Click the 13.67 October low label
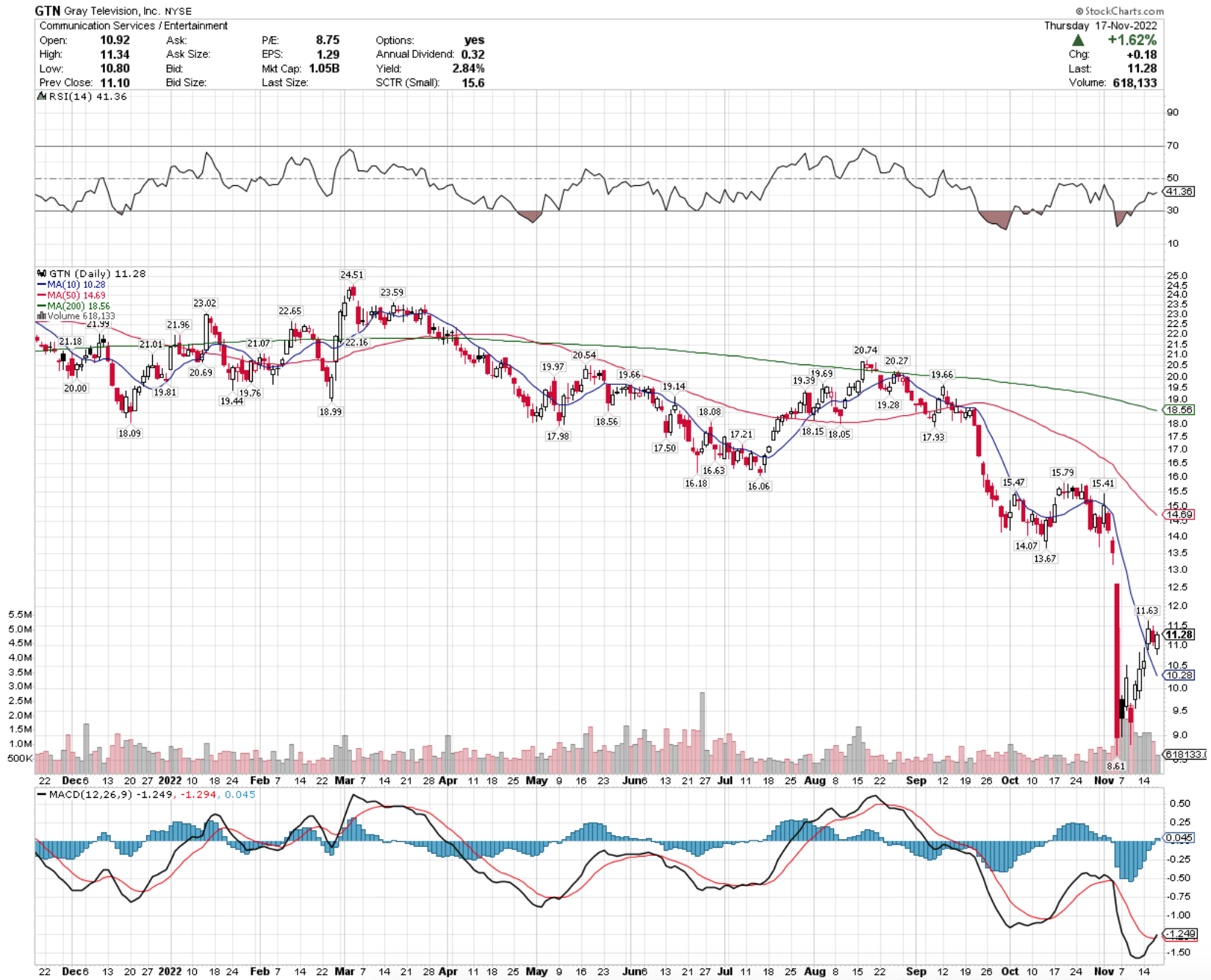Screen dimensions: 1211x980 1045,559
